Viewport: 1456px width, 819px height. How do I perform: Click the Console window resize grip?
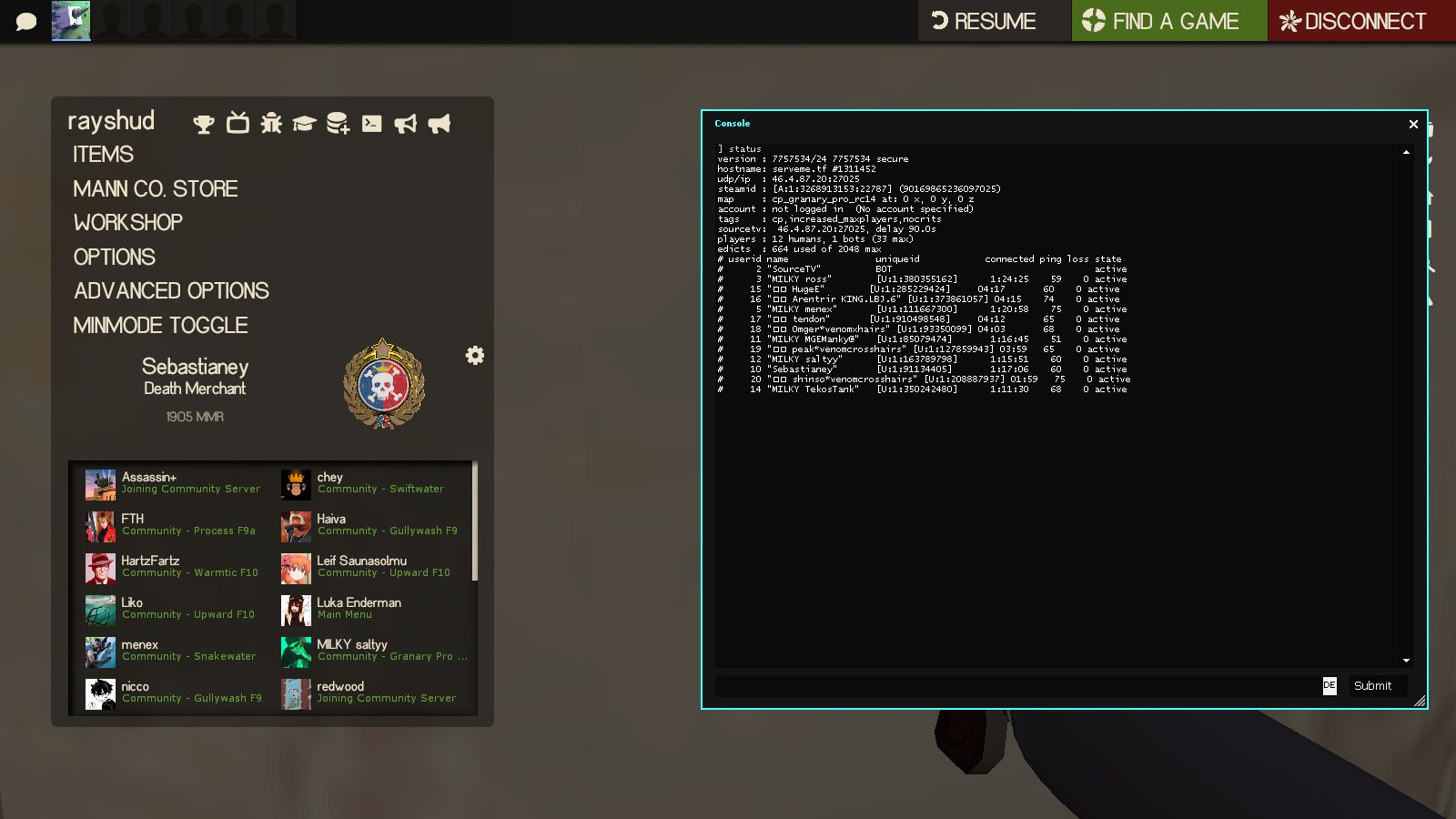1420,701
